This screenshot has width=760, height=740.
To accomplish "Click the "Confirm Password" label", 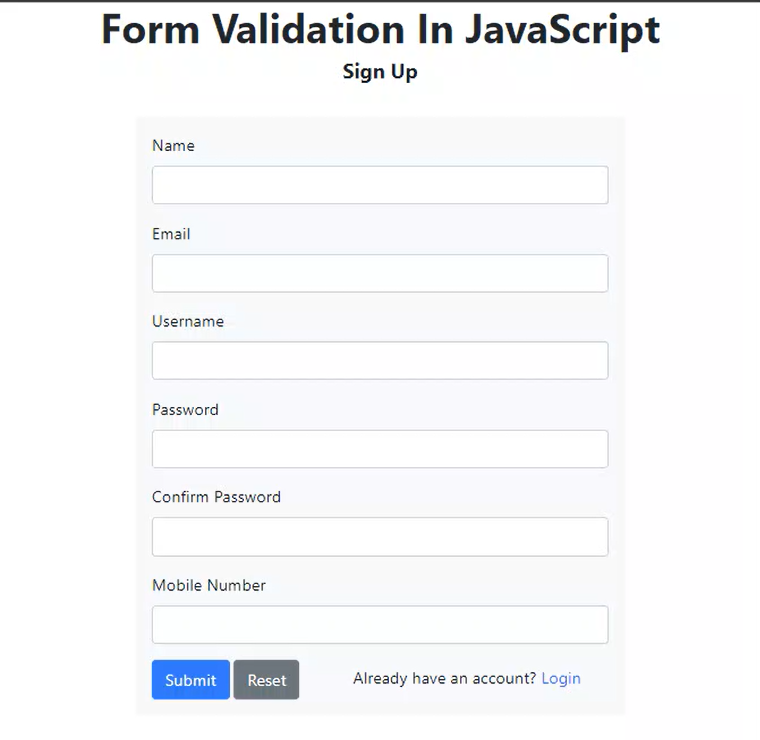I will pos(216,497).
